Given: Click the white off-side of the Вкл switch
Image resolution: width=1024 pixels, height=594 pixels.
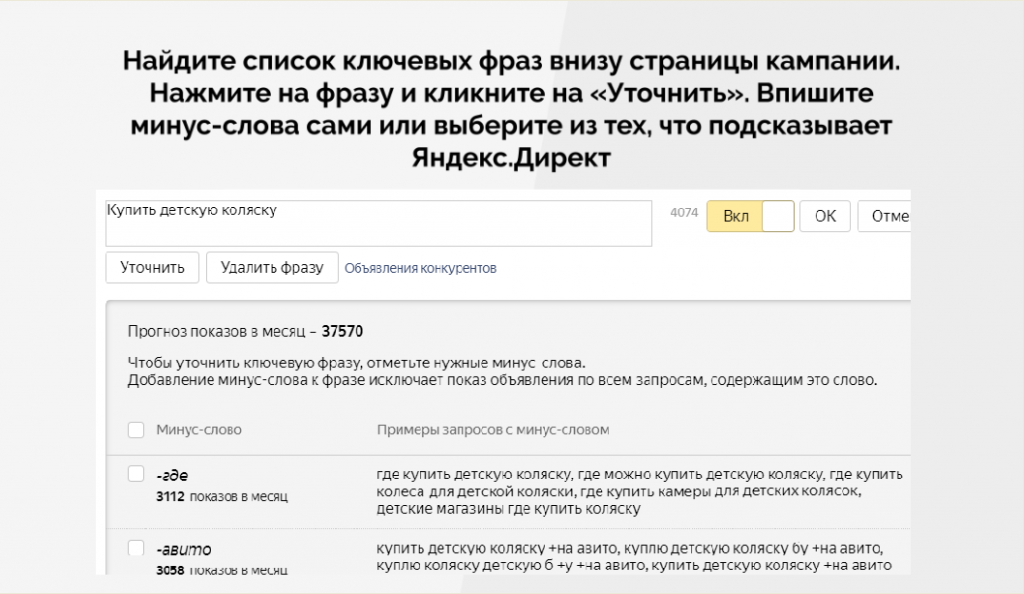Looking at the screenshot, I should click(778, 216).
